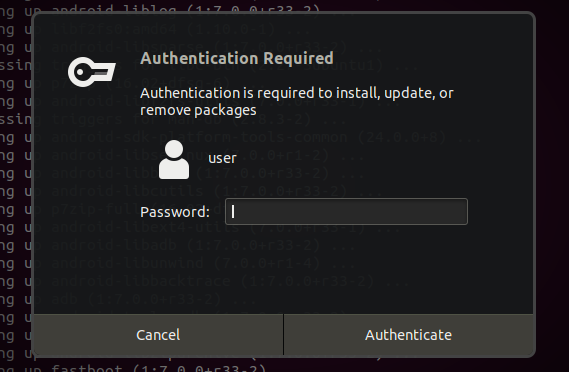Image resolution: width=569 pixels, height=372 pixels.
Task: Click the Authenticate button
Action: [x=408, y=335]
